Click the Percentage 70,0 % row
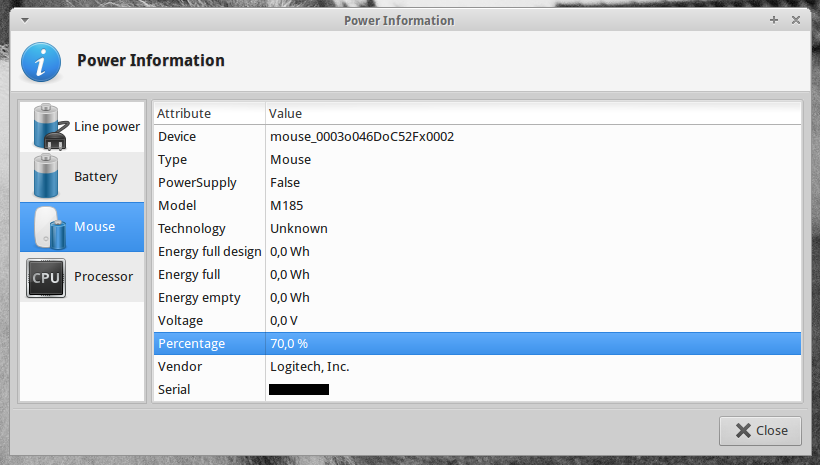 tap(477, 343)
